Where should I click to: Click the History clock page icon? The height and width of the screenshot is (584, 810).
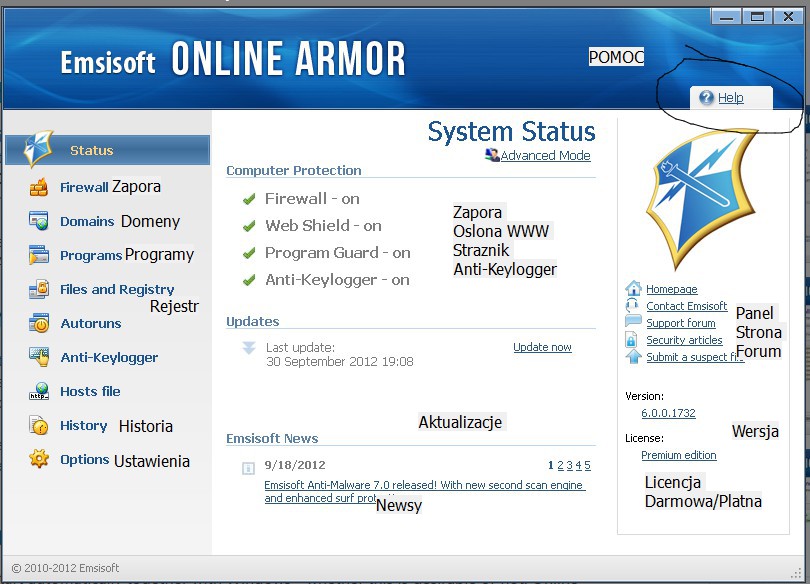pyautogui.click(x=39, y=425)
